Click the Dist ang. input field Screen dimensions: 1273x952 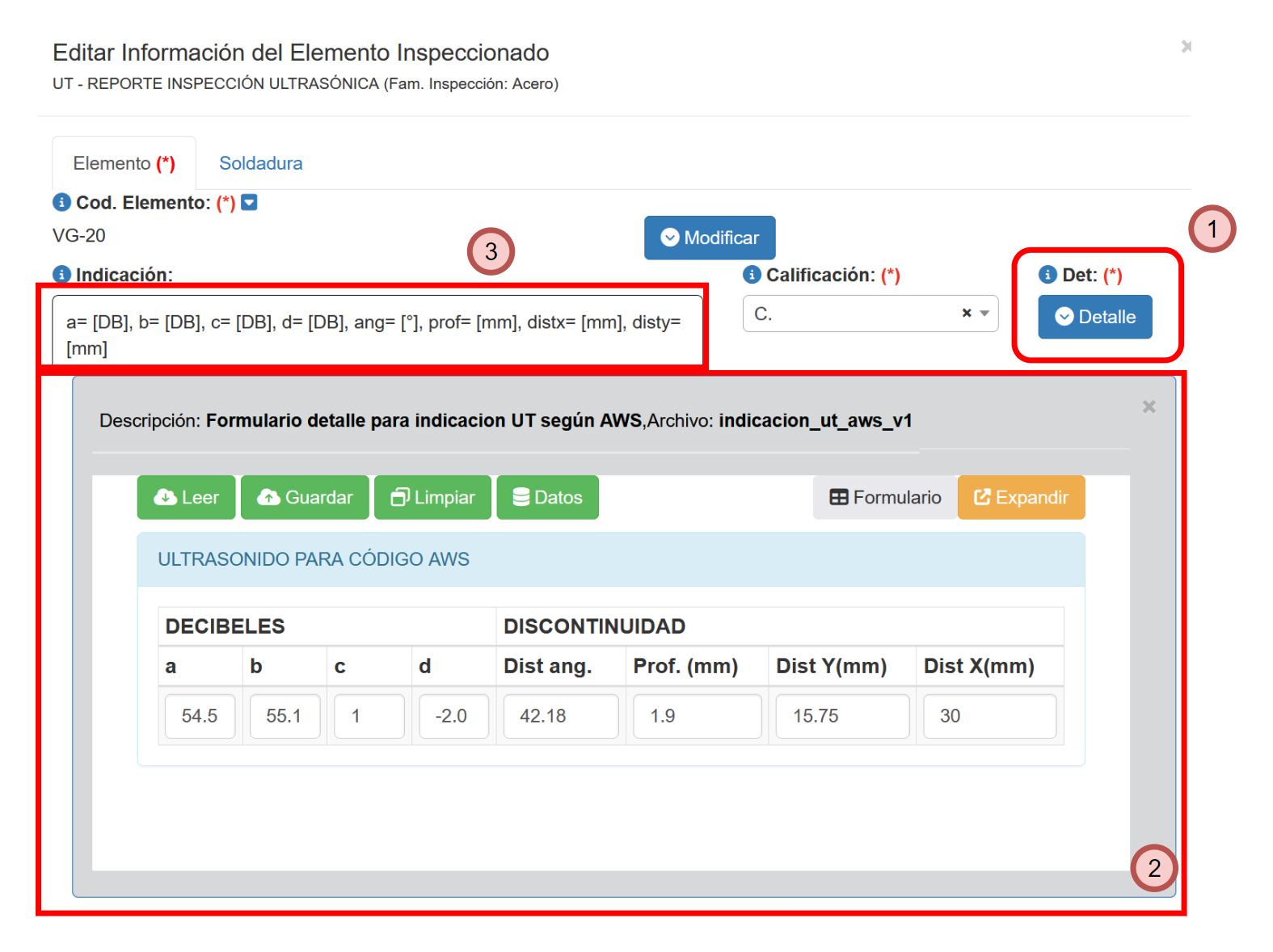pos(560,716)
